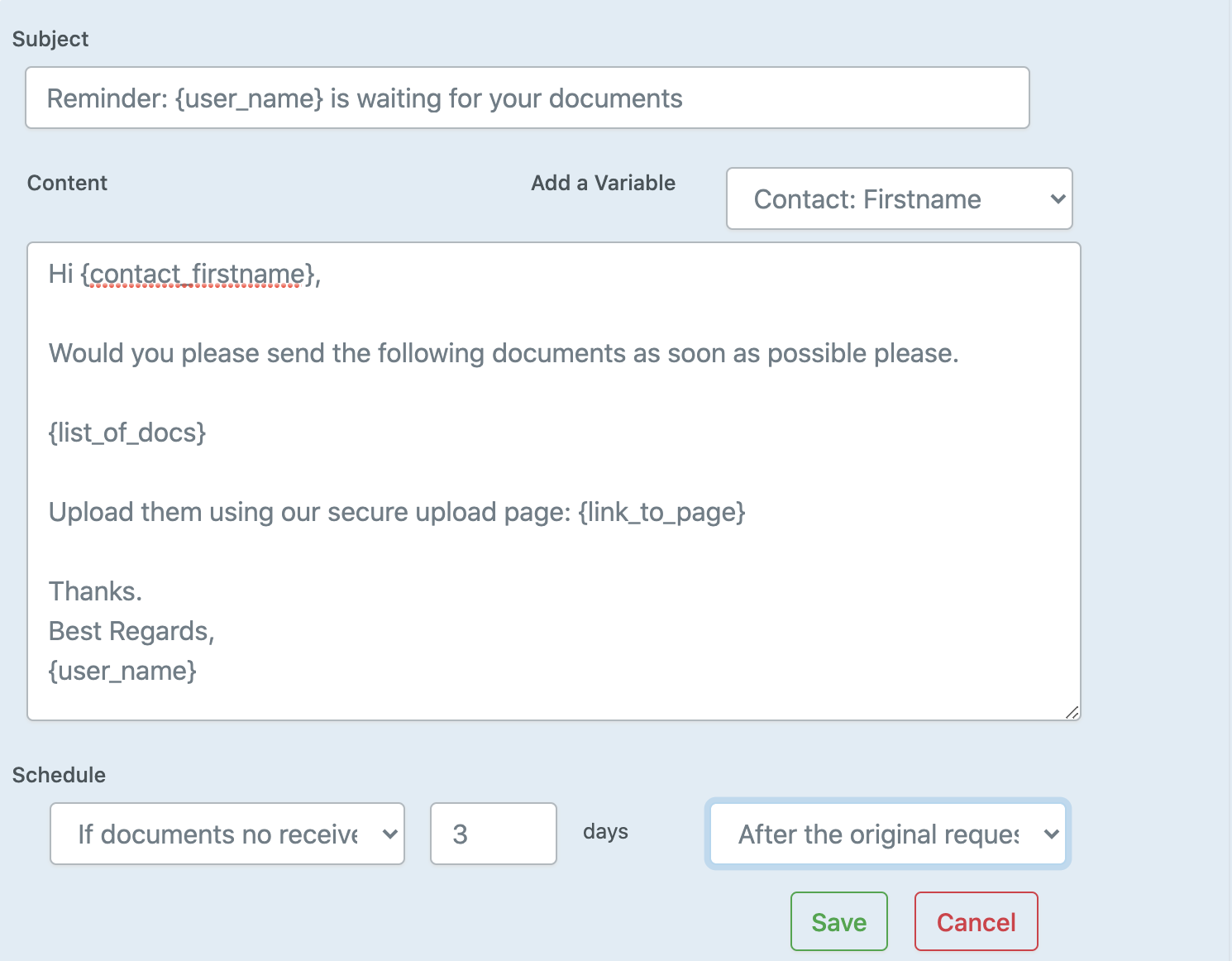Click the 'Best Regards,' line
This screenshot has height=961, width=1232.
131,631
